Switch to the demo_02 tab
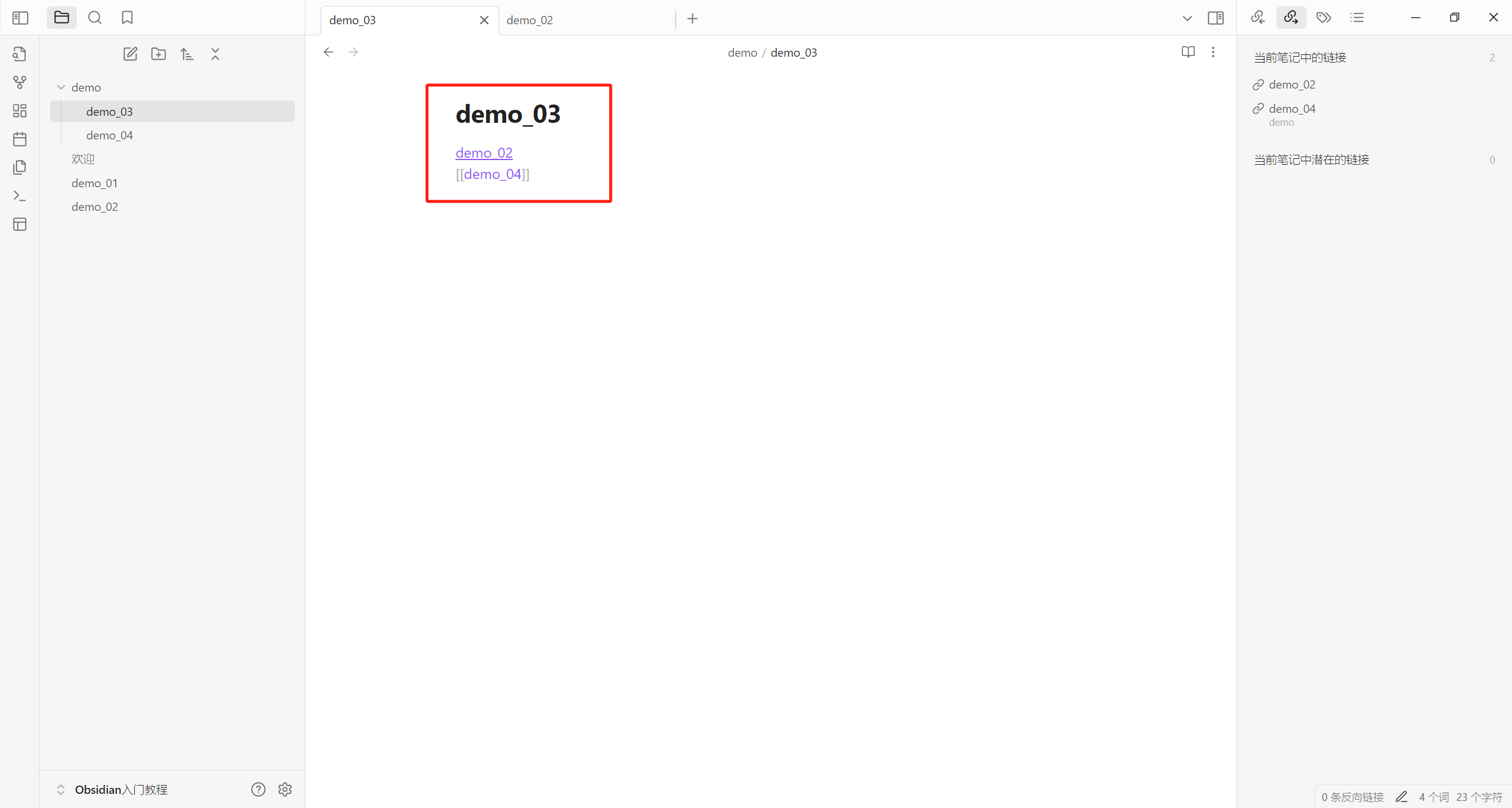1512x808 pixels. pyautogui.click(x=530, y=20)
